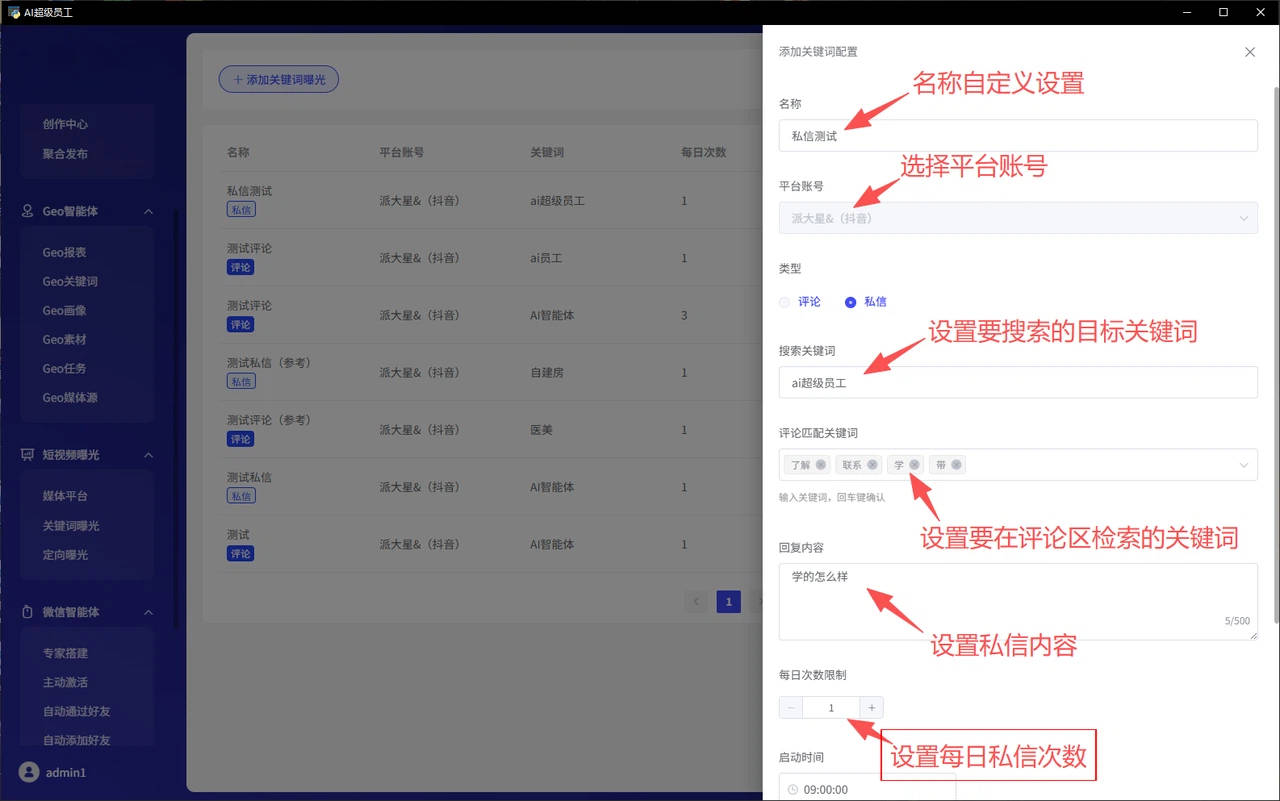Remove the 了解 keyword tag
Image resolution: width=1280 pixels, height=801 pixels.
pos(821,465)
